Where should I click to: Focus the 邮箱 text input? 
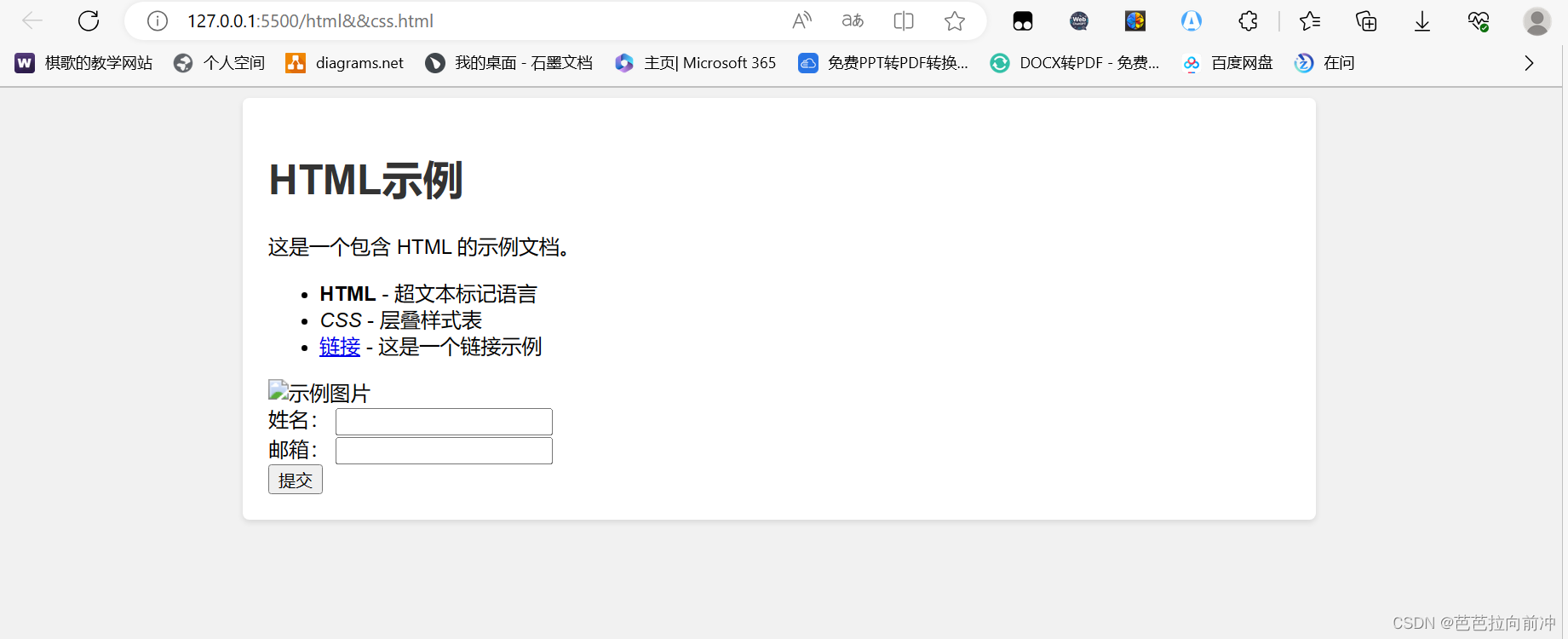444,451
